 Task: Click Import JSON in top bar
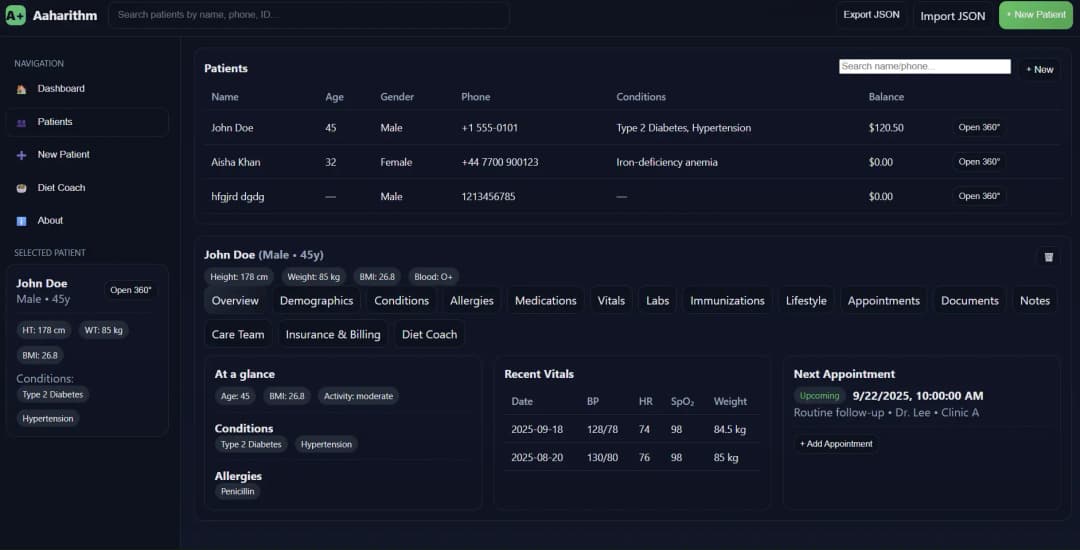(952, 16)
